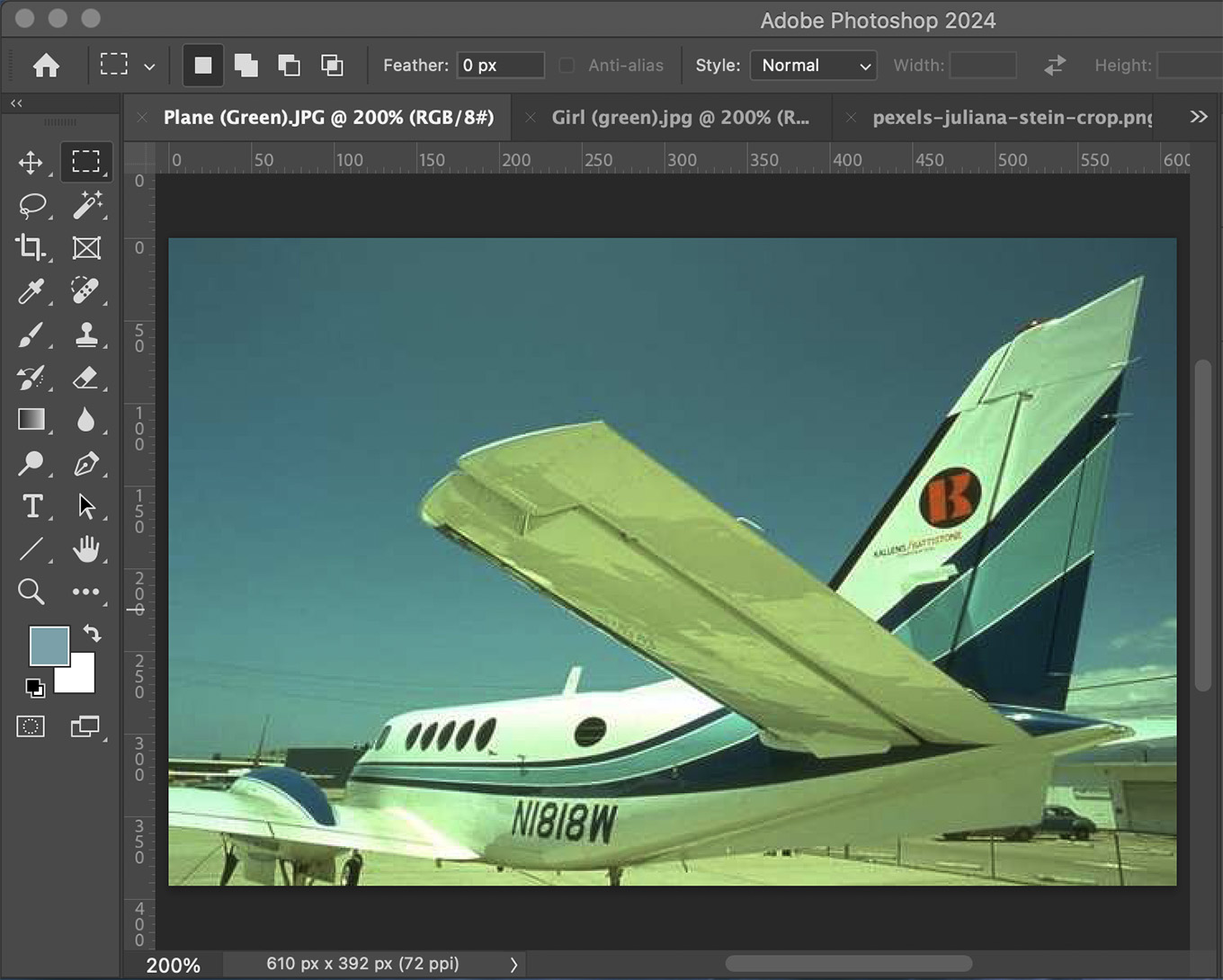
Task: Expand the hidden document tabs list
Action: tap(1198, 117)
